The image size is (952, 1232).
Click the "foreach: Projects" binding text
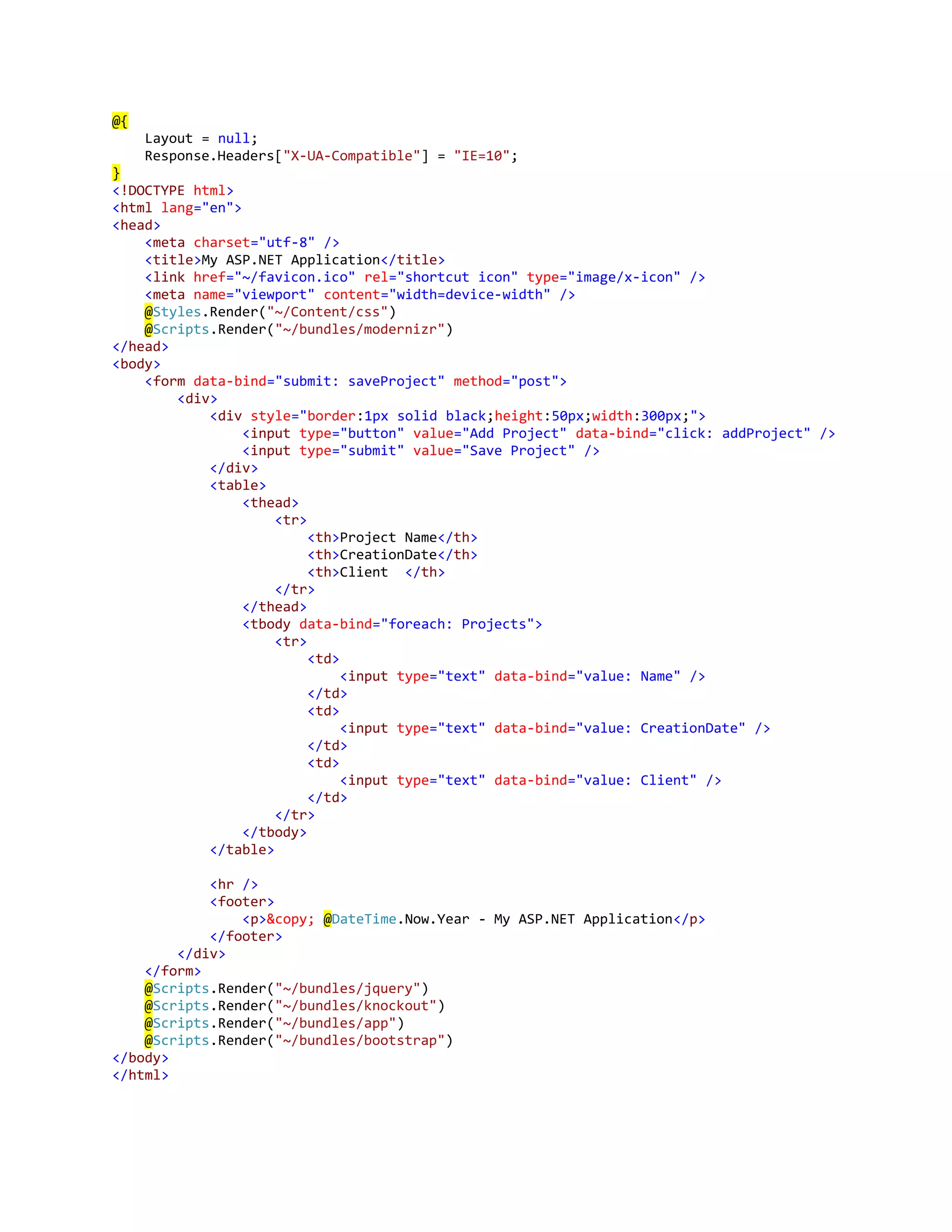click(x=457, y=624)
